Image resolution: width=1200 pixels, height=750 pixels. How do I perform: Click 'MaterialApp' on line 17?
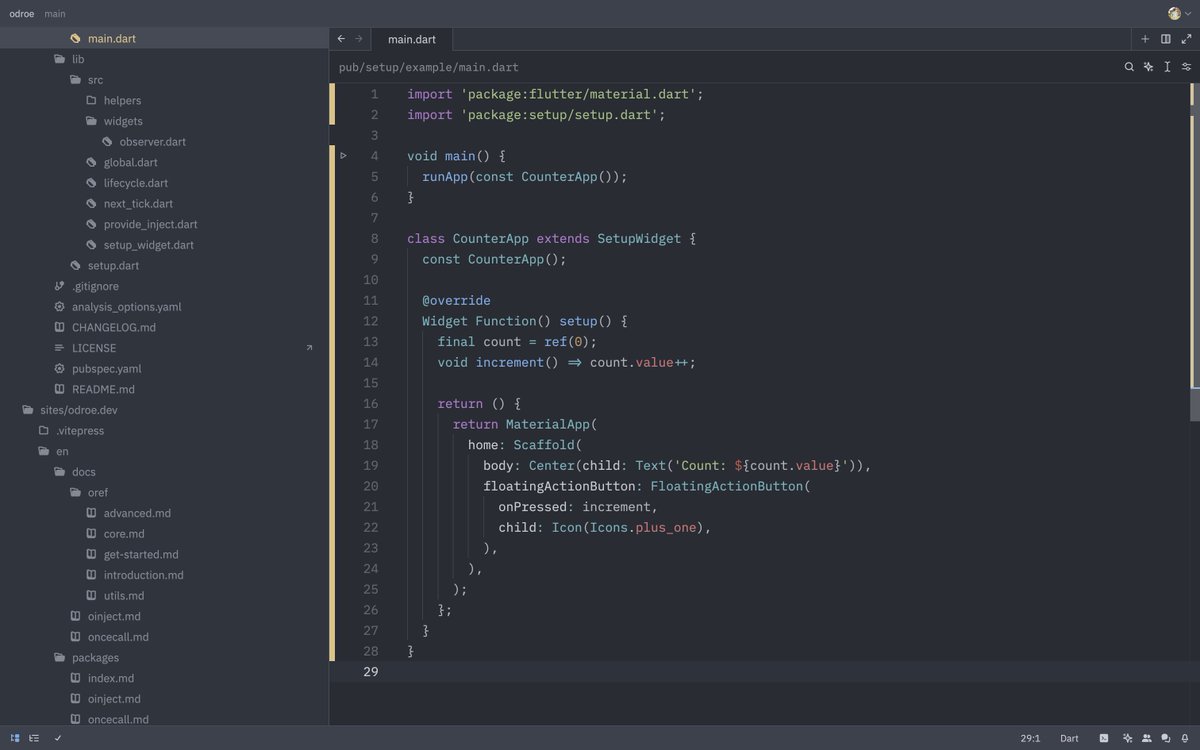pyautogui.click(x=548, y=424)
